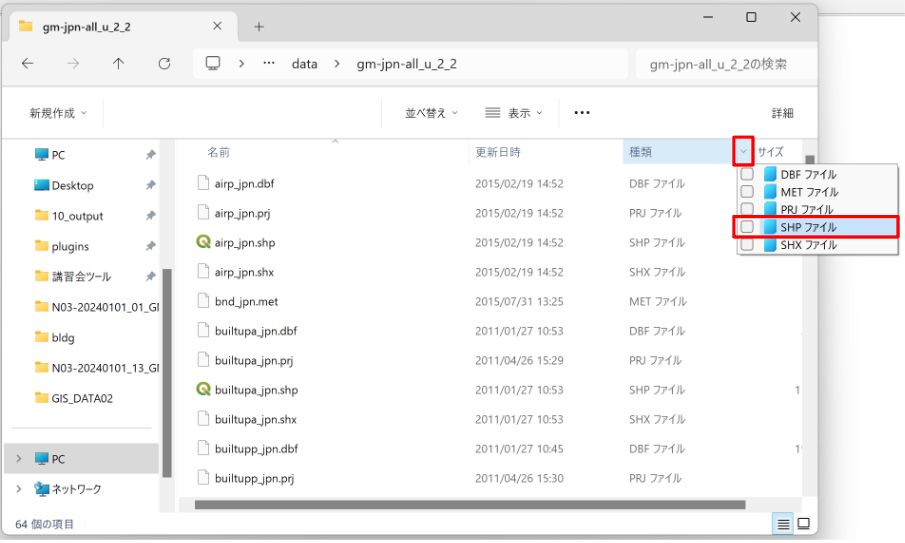Open the 種類 column filter dropdown arrow
Screen dimensions: 905x543
(x=743, y=151)
